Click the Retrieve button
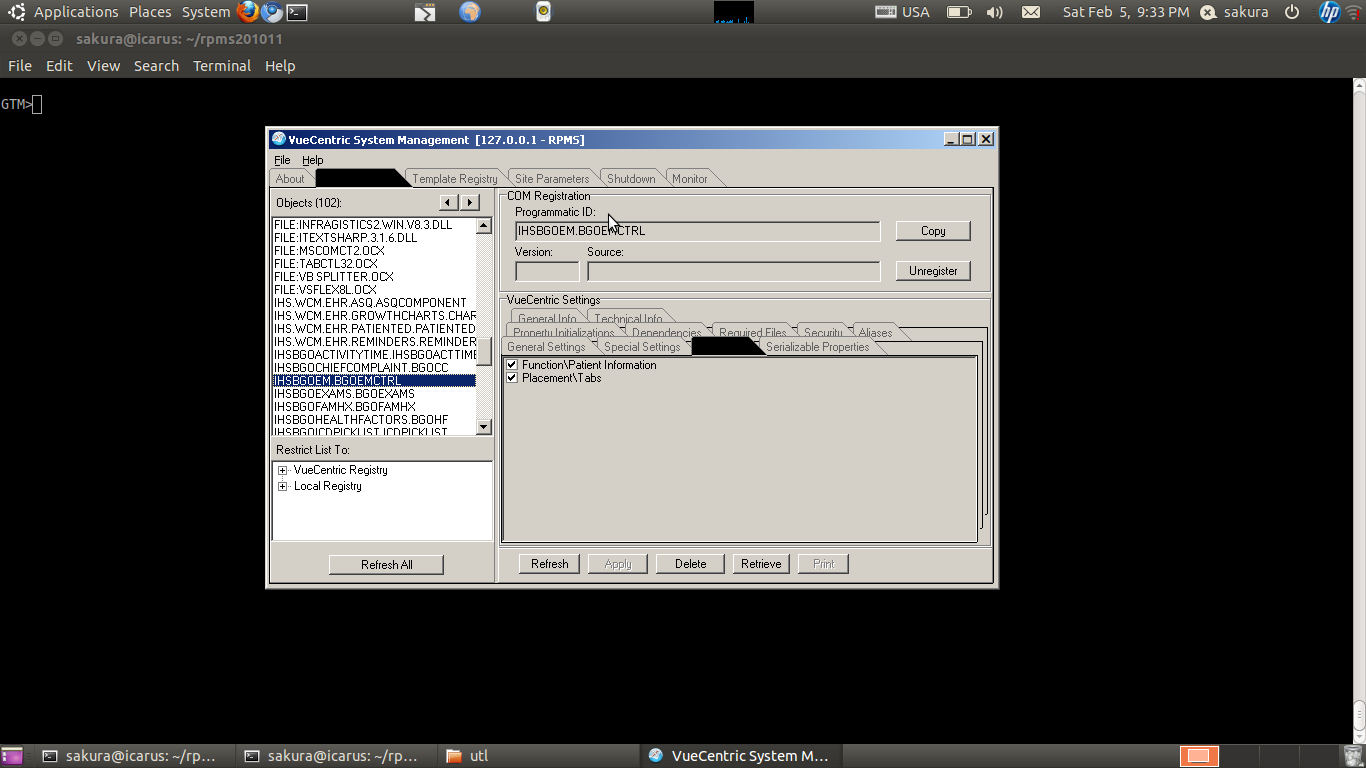The height and width of the screenshot is (768, 1366). pos(761,564)
